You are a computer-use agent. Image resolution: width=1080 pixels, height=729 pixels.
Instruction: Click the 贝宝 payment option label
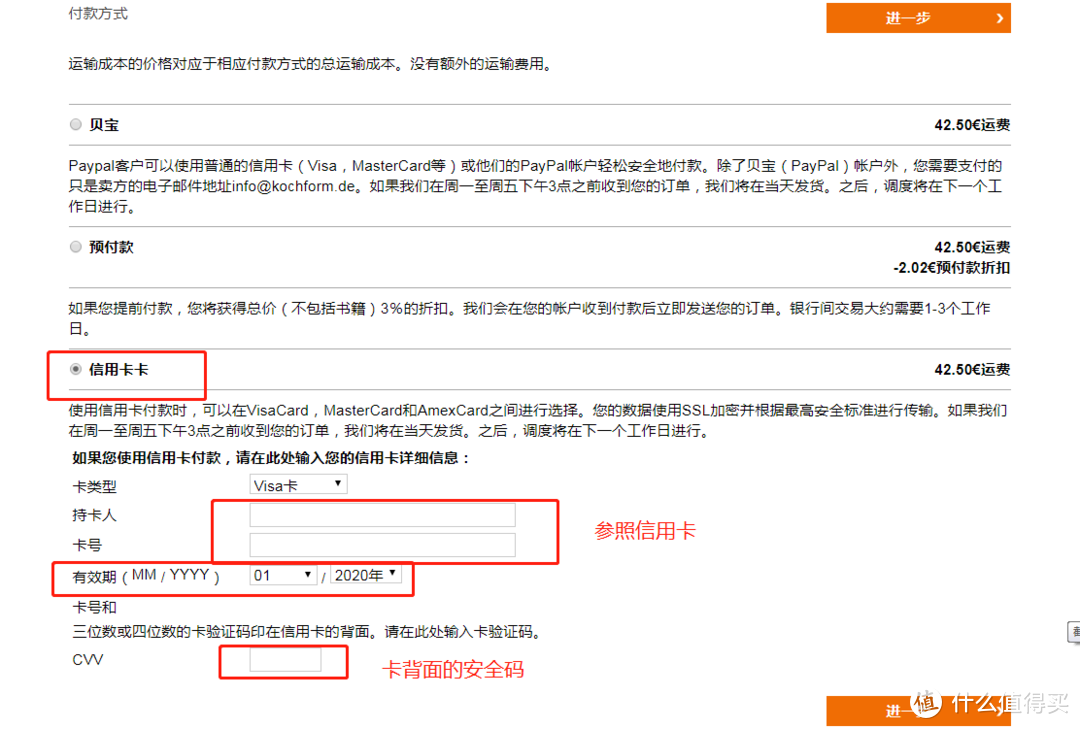pos(104,125)
